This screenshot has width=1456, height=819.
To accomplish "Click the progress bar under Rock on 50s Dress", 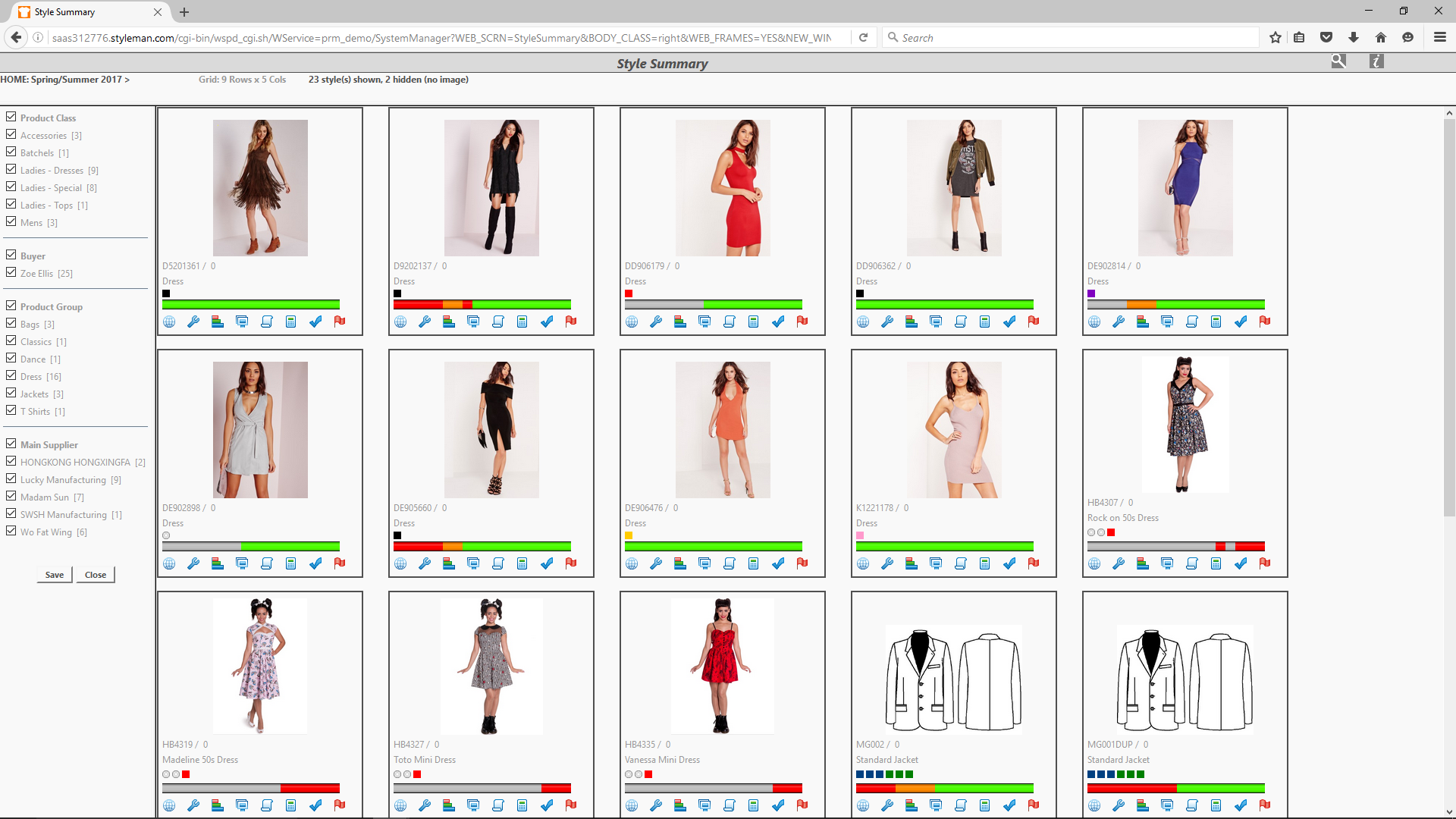I will tap(1176, 545).
